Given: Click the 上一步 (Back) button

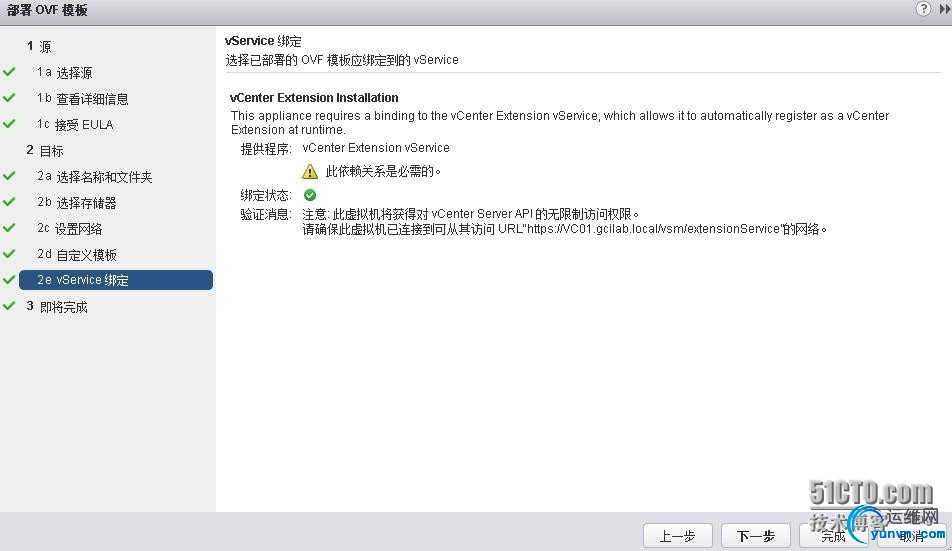Looking at the screenshot, I should click(x=678, y=536).
